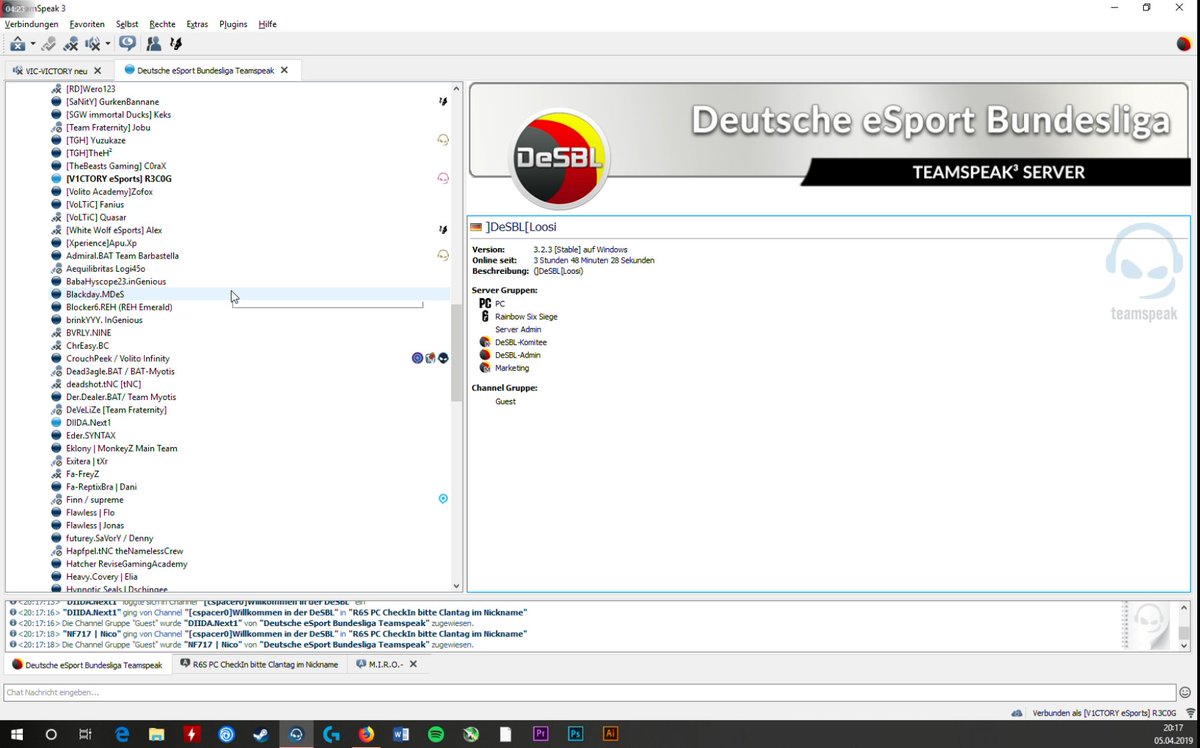1200x748 pixels.
Task: Select user Admiral.BAT Team Barbastella
Action: tap(122, 256)
